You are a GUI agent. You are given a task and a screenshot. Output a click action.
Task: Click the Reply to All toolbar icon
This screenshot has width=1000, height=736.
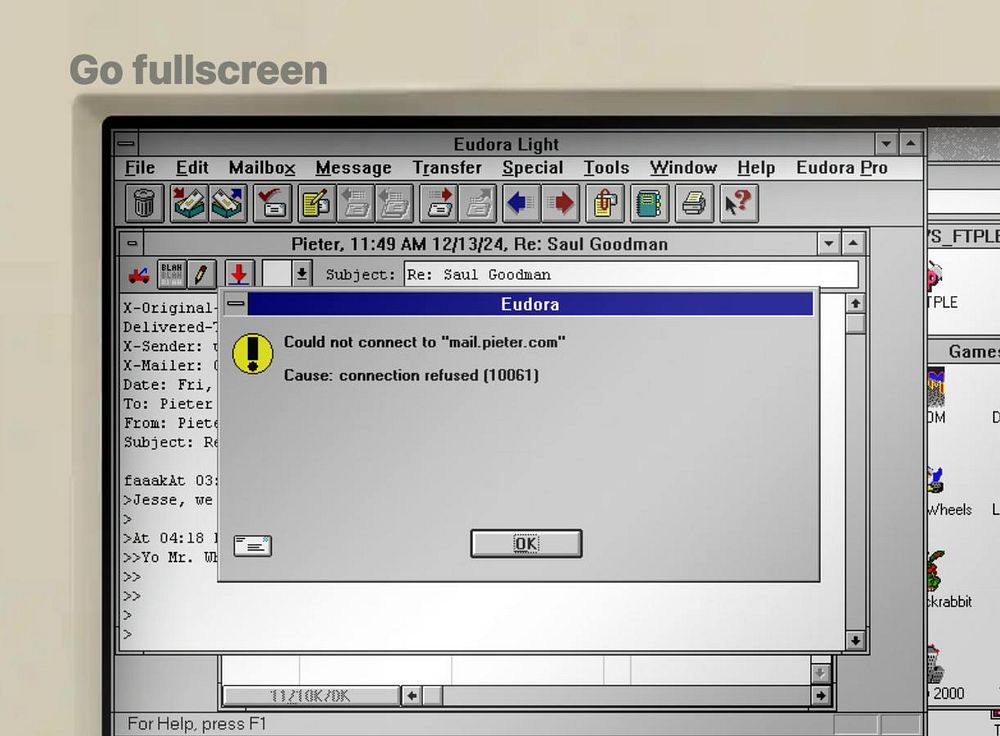[393, 203]
